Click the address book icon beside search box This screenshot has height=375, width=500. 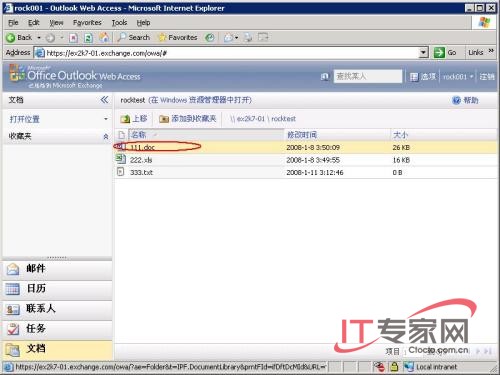(324, 77)
